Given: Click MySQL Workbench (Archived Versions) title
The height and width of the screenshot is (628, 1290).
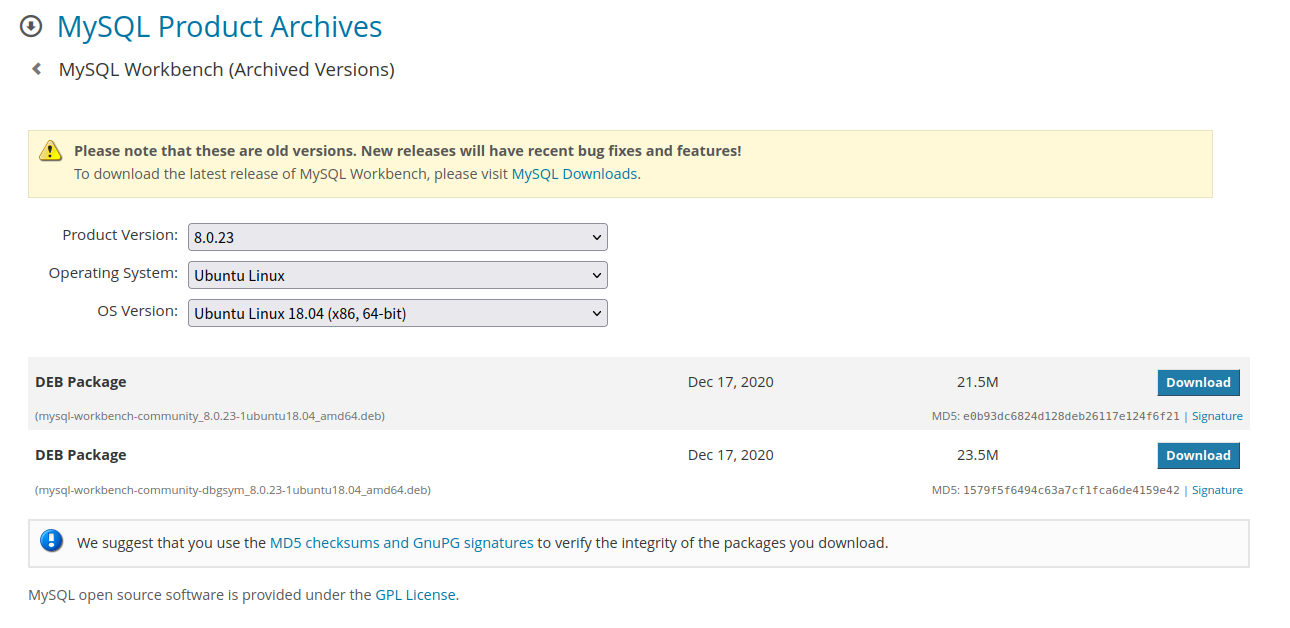Looking at the screenshot, I should [x=227, y=69].
